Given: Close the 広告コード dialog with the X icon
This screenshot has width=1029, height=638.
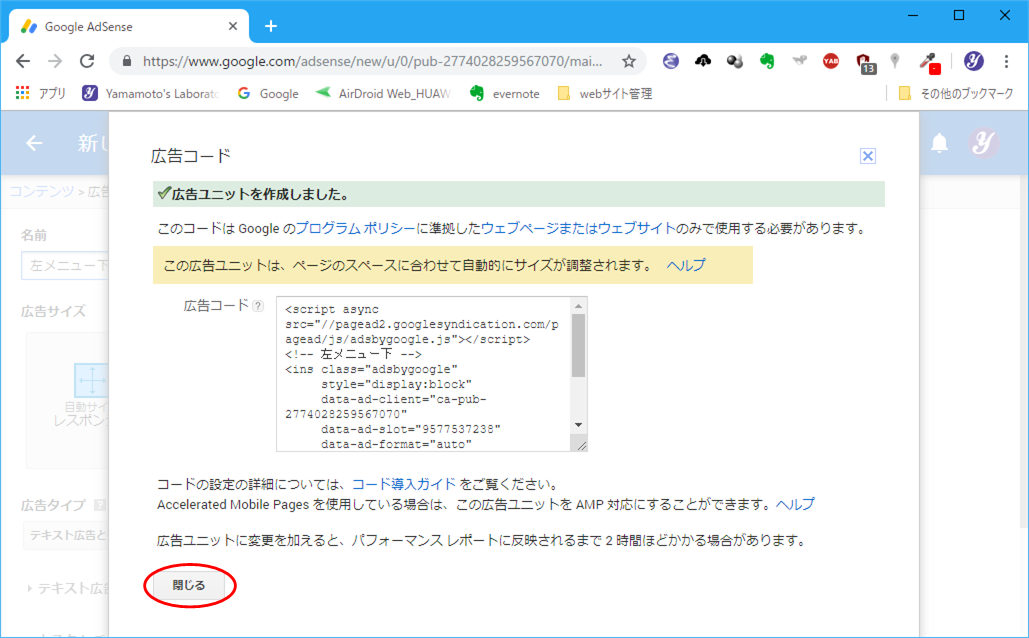Looking at the screenshot, I should coord(868,156).
